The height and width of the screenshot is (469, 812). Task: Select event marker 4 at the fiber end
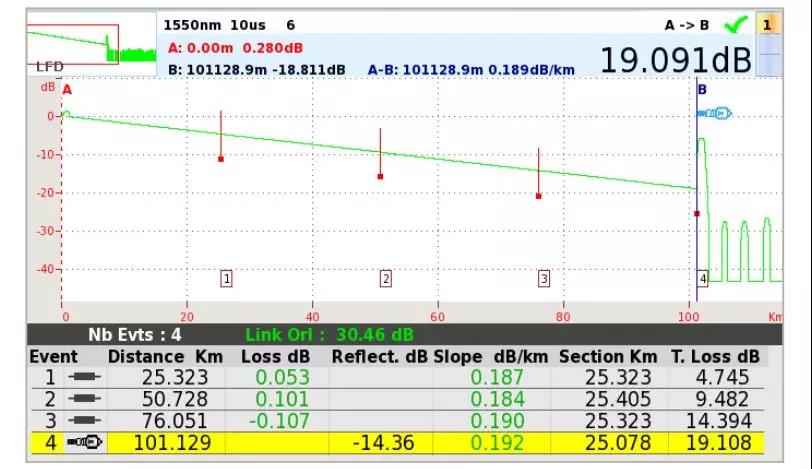[703, 279]
